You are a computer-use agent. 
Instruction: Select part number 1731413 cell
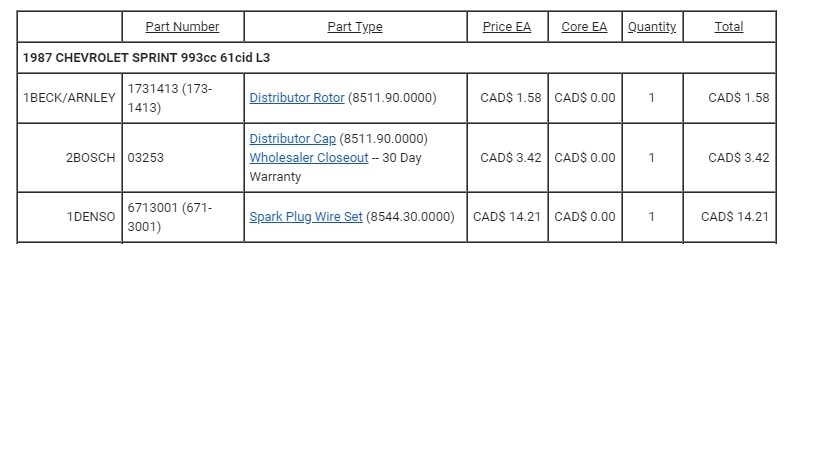pyautogui.click(x=170, y=98)
